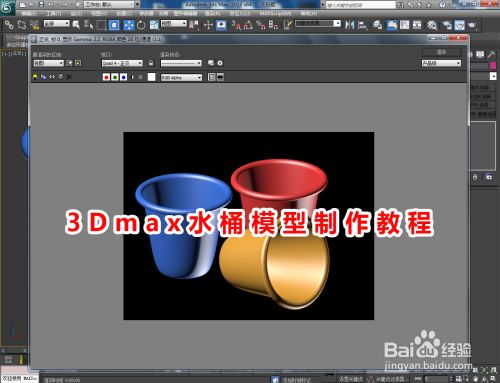This screenshot has height=383, width=500.
Task: Select the Select and Rotate tool
Action: (141, 25)
